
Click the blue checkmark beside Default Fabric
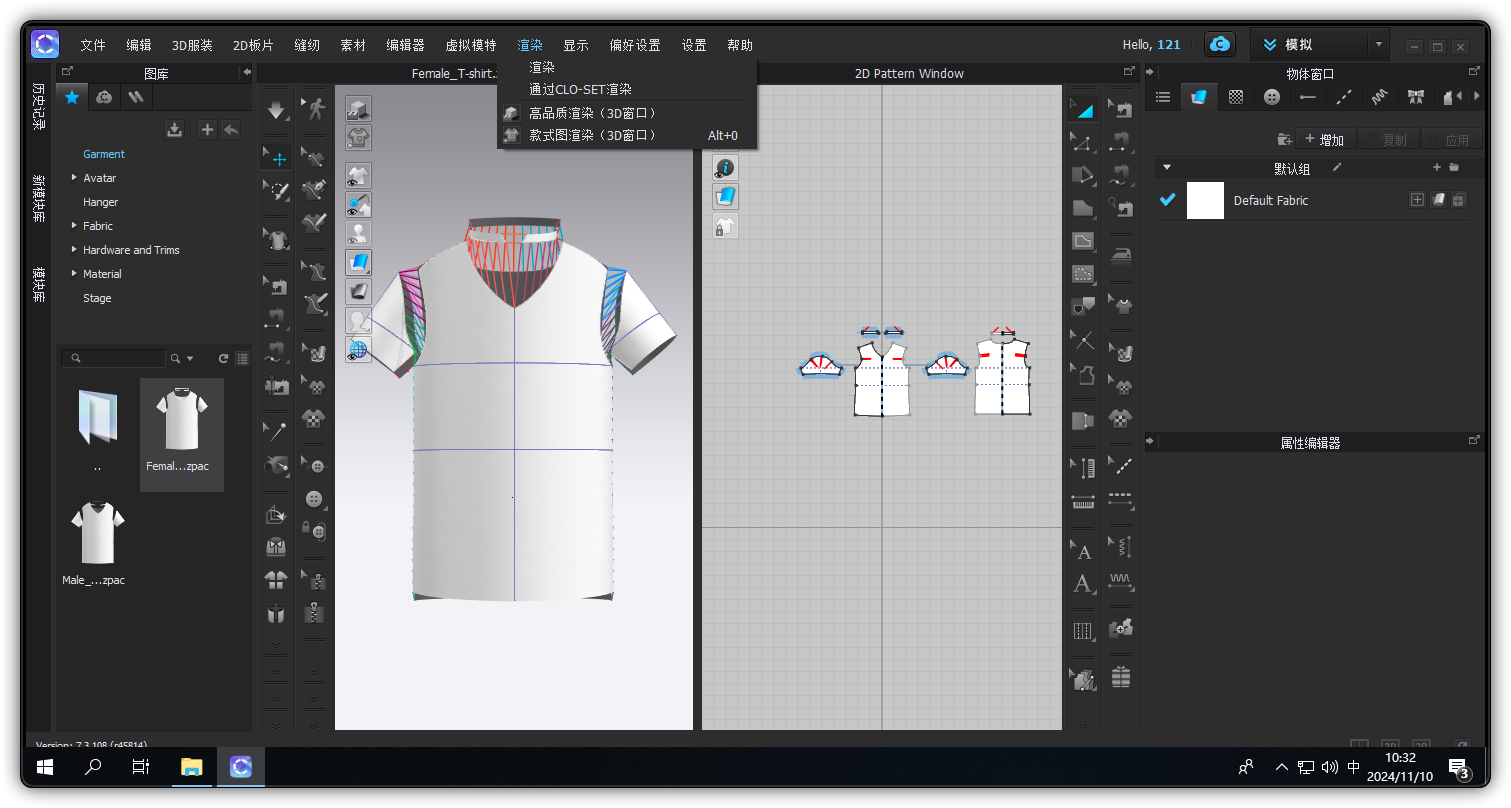point(1167,200)
